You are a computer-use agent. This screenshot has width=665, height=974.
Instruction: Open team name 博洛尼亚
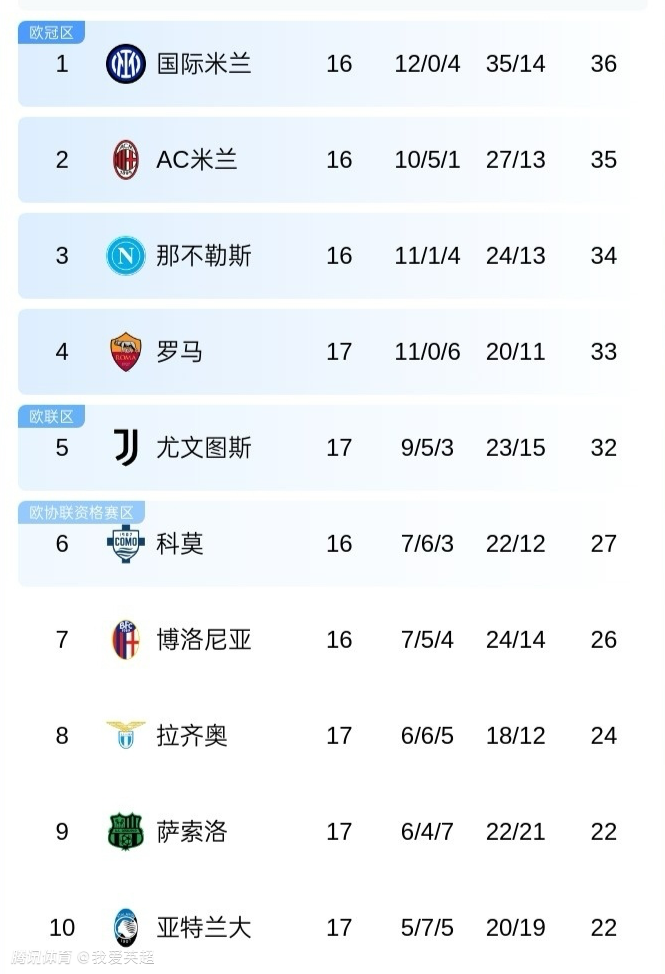(204, 640)
